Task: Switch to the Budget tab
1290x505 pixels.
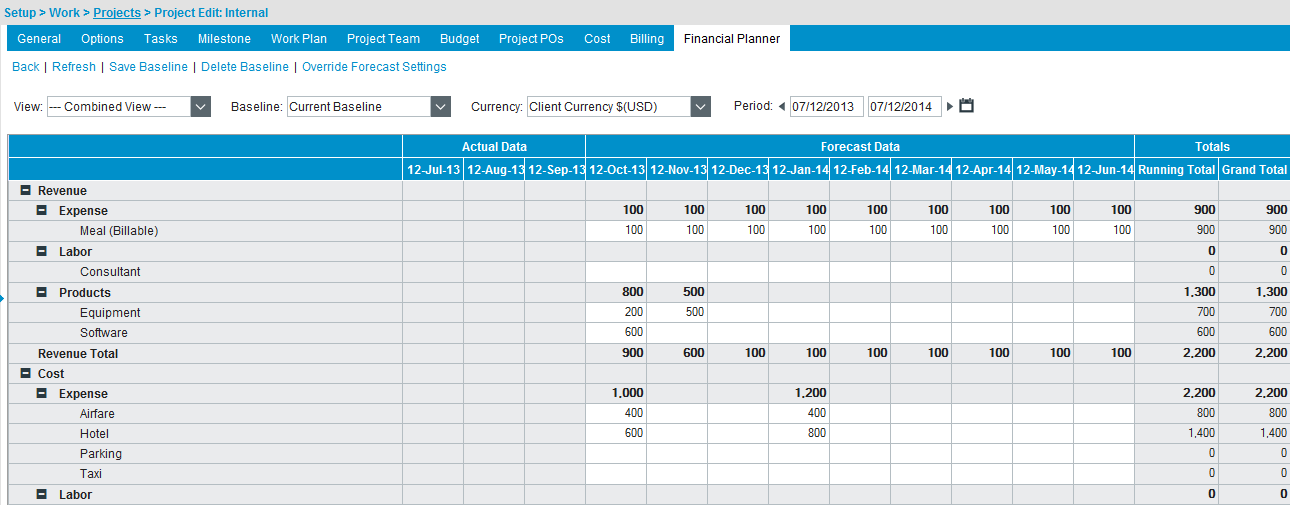Action: point(460,38)
